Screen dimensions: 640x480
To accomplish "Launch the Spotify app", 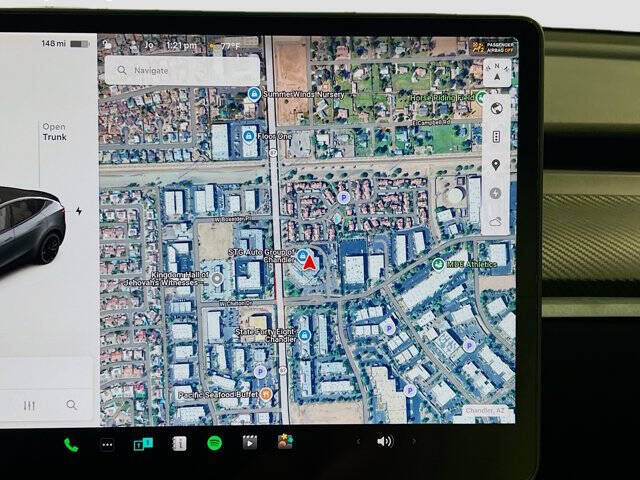I will point(215,443).
